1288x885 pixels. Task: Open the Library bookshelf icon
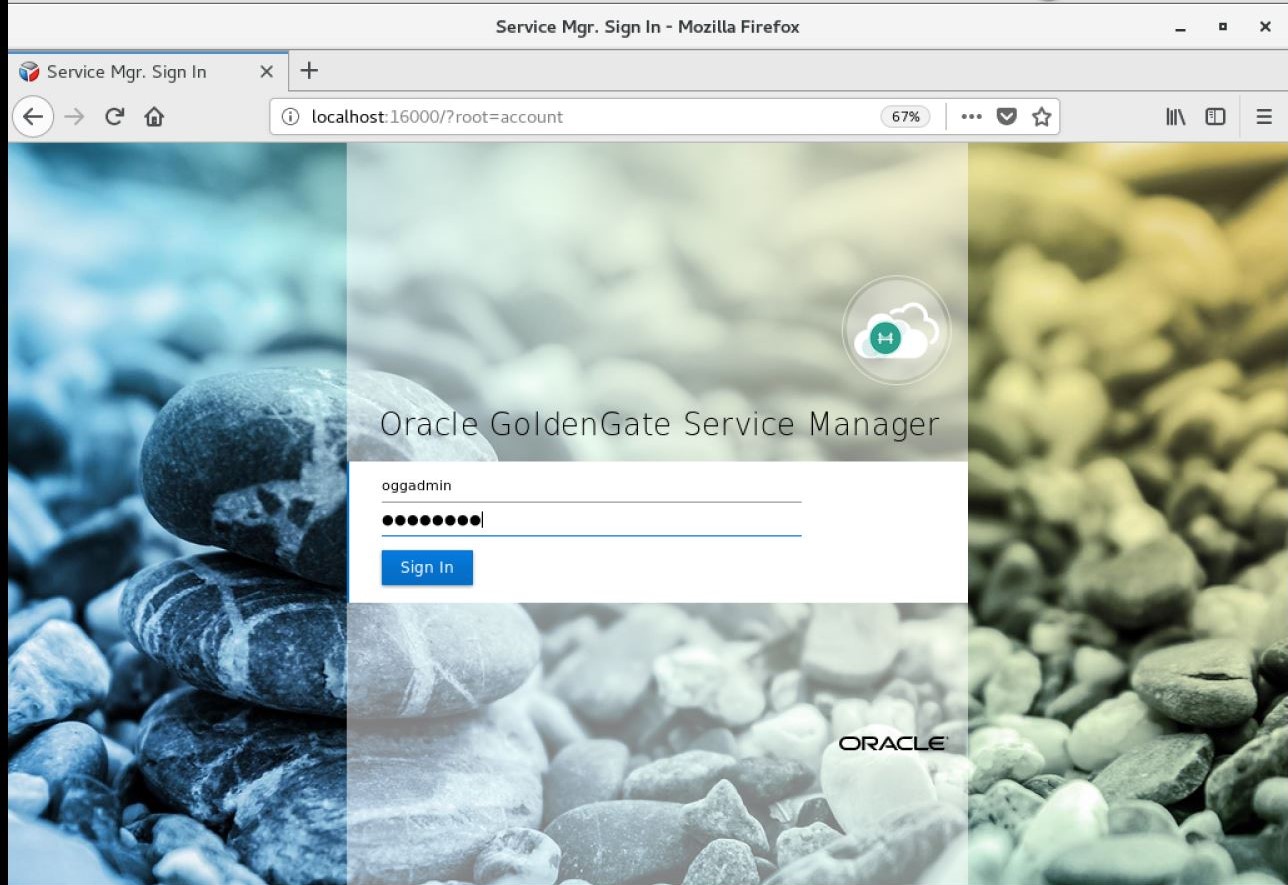click(1176, 117)
